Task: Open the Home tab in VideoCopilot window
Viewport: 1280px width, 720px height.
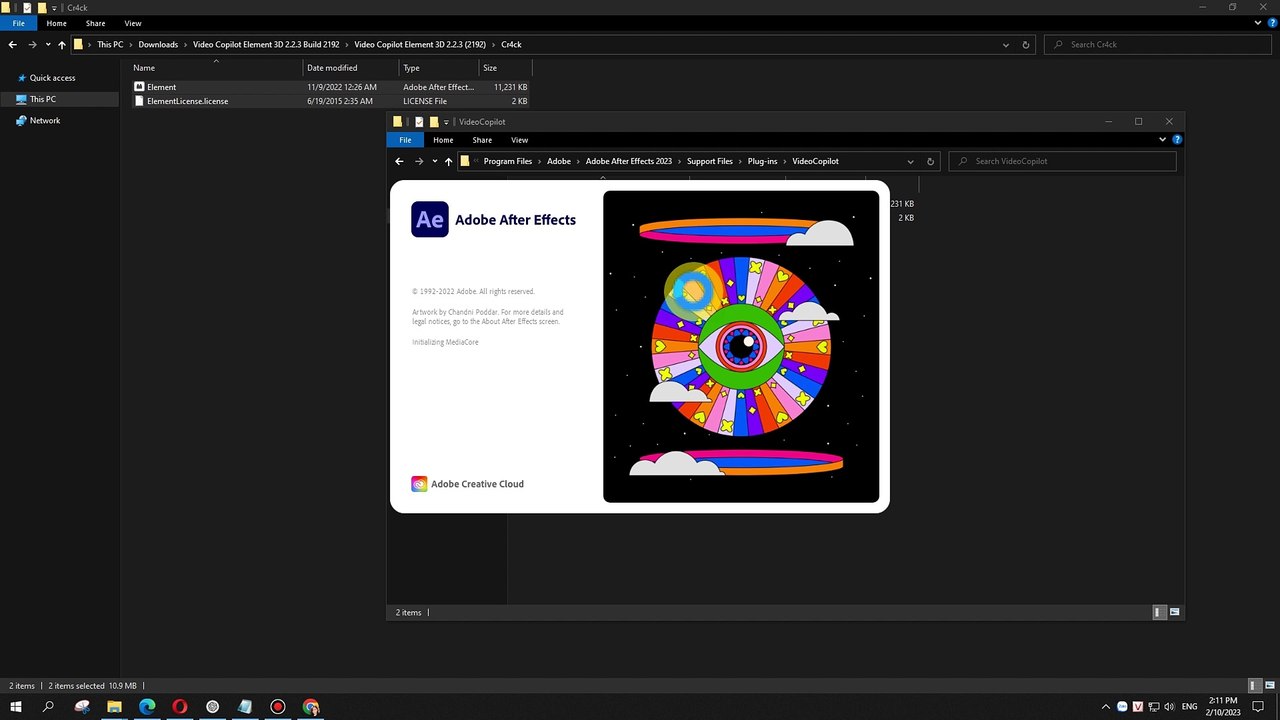Action: [x=443, y=140]
